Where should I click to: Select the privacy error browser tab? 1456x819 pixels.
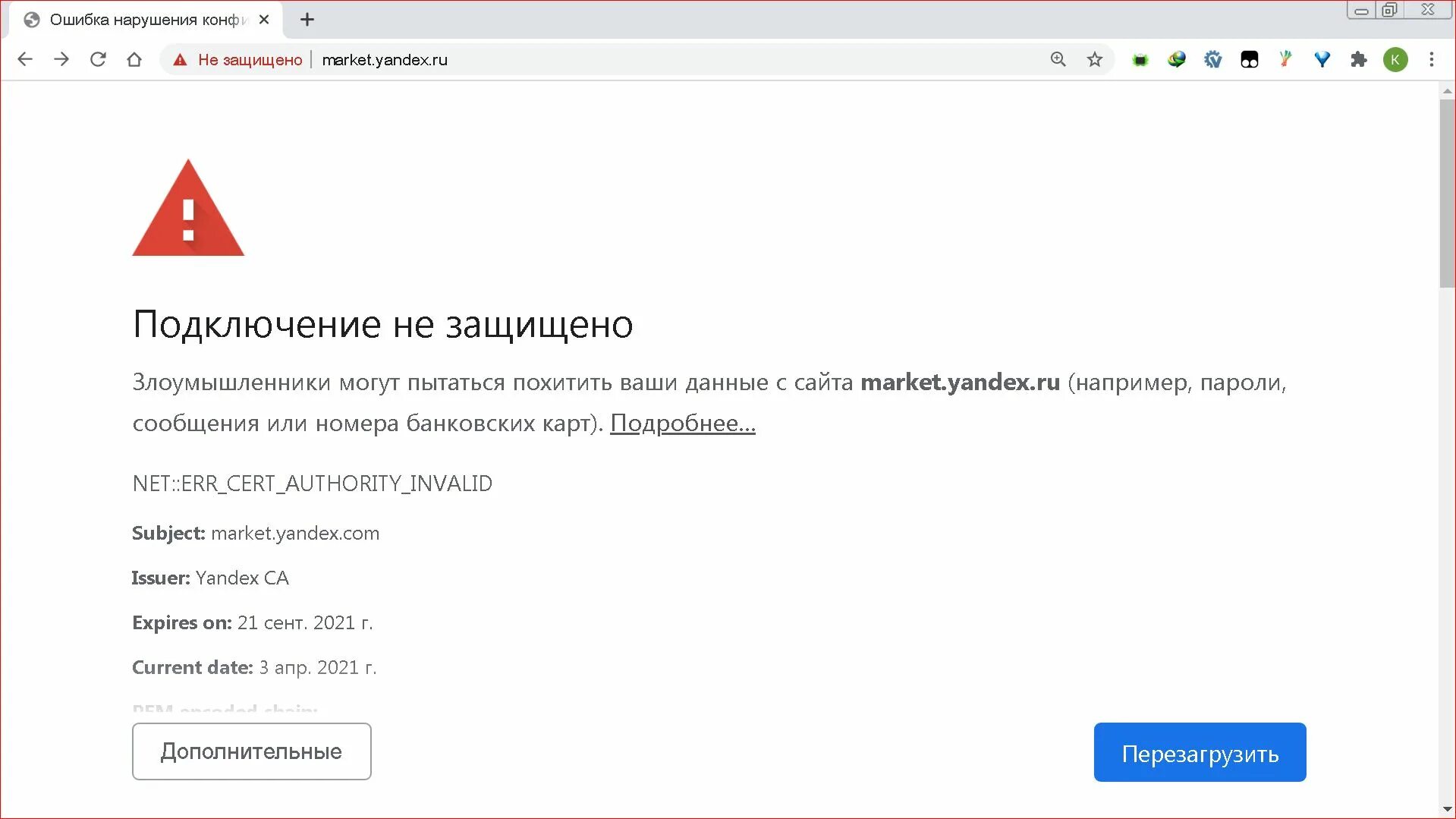144,20
